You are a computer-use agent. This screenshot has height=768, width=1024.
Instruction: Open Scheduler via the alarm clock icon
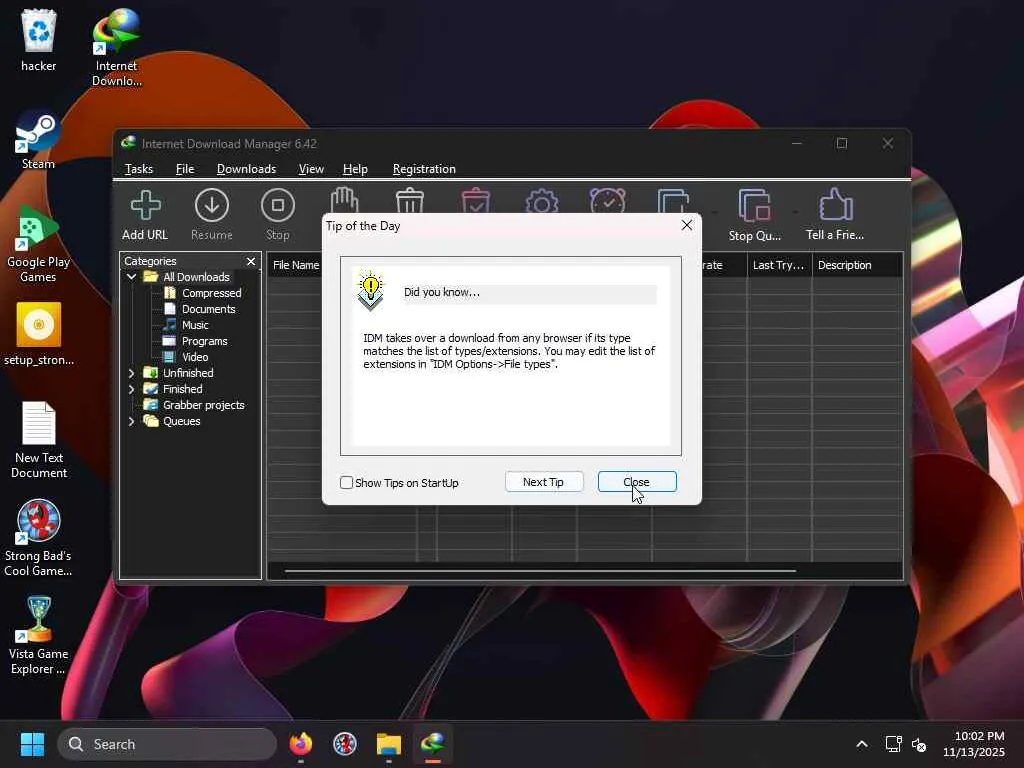(x=607, y=200)
